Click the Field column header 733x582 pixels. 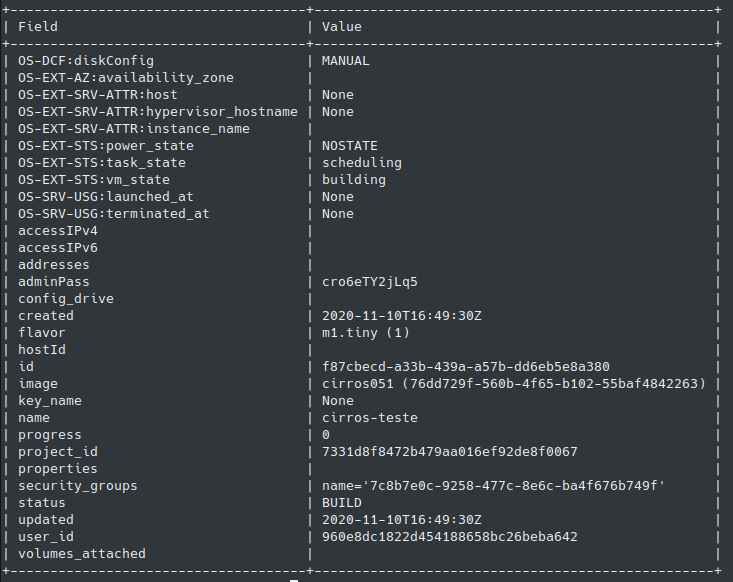coord(38,27)
